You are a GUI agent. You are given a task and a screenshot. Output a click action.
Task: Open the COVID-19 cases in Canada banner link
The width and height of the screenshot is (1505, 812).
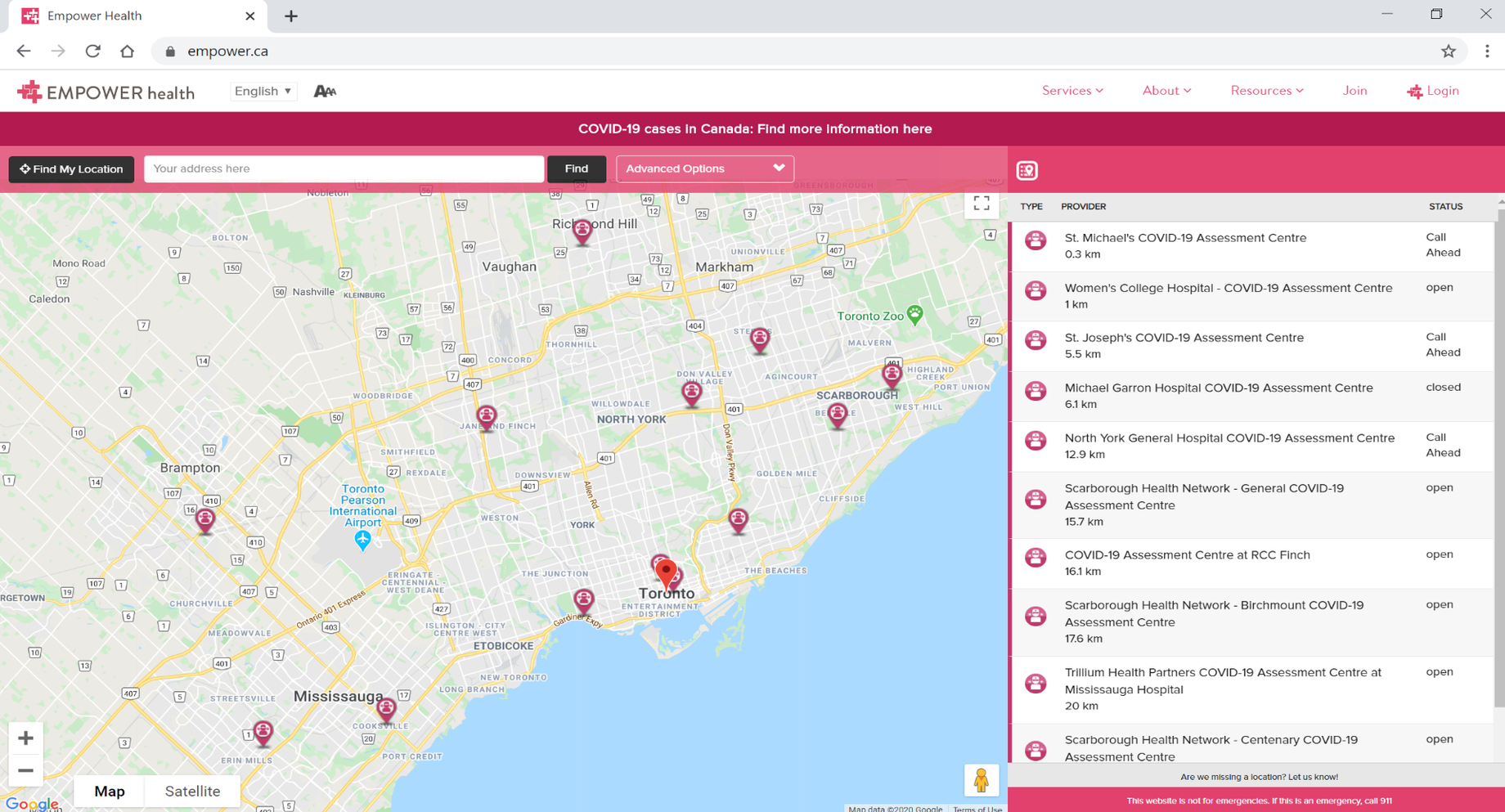(x=755, y=129)
